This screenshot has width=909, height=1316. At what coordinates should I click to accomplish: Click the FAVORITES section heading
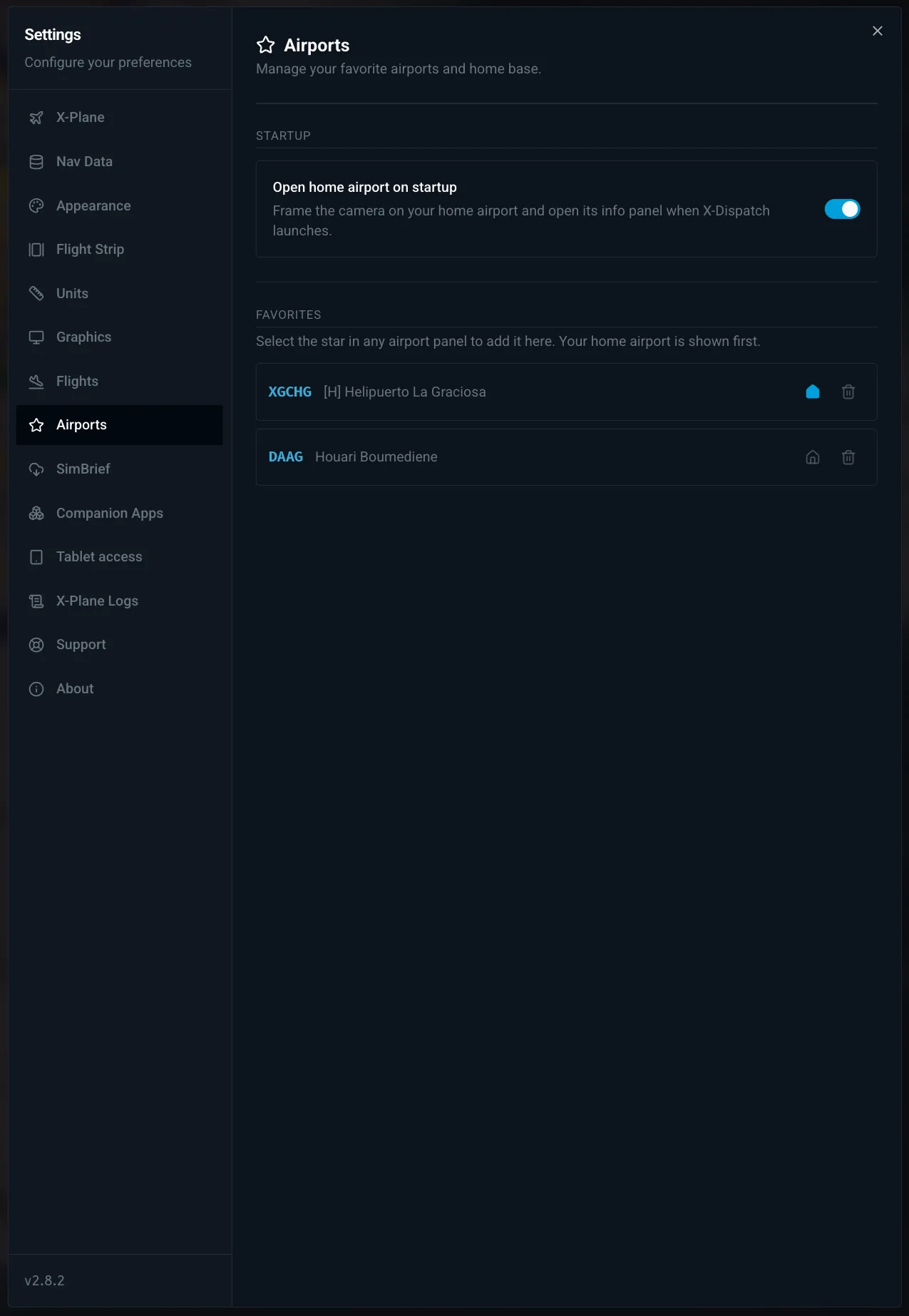tap(289, 315)
